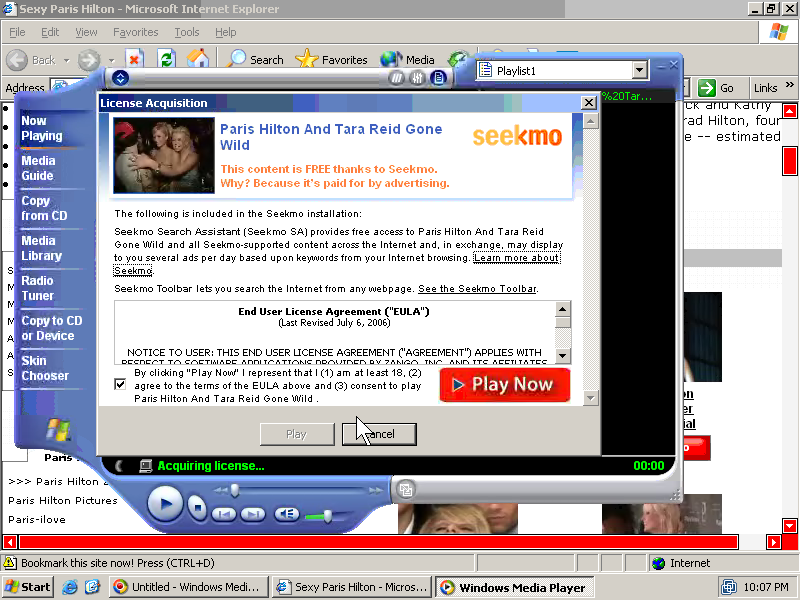The image size is (800, 600).
Task: Open the Search pane in Internet Explorer
Action: pos(255,60)
